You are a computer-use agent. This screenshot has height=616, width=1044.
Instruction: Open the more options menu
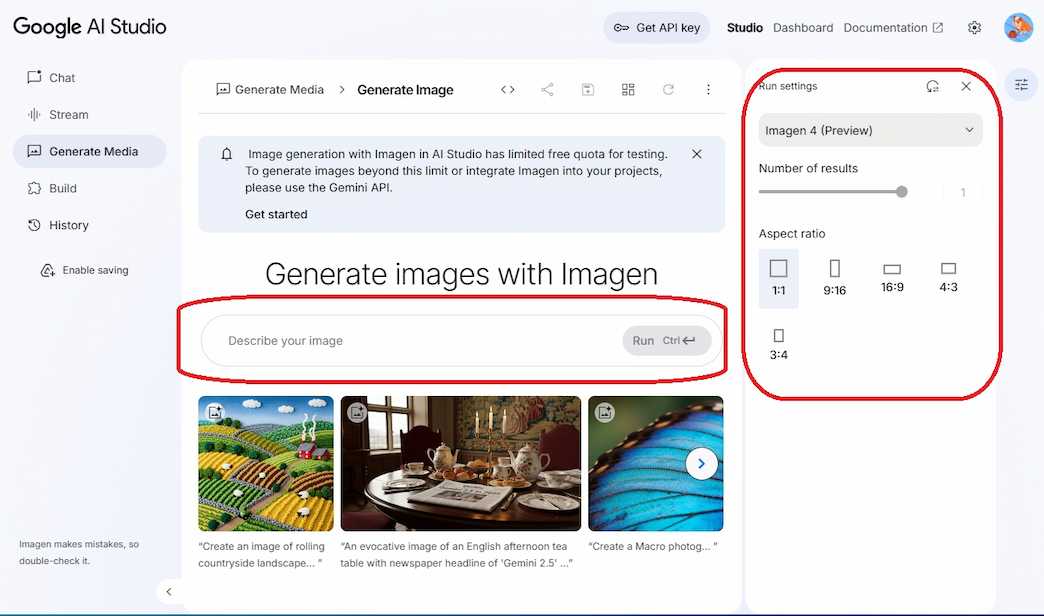(708, 89)
